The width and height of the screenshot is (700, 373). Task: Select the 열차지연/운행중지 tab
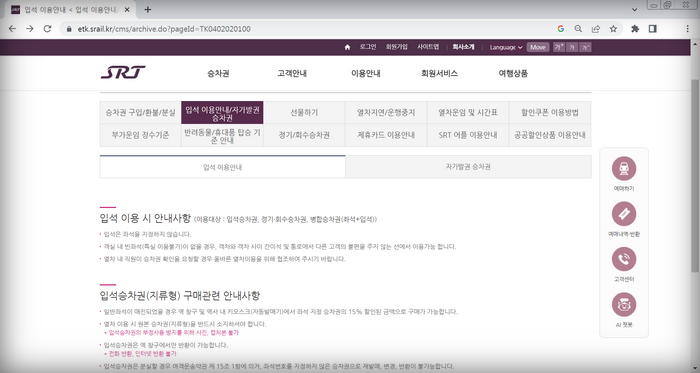[386, 112]
